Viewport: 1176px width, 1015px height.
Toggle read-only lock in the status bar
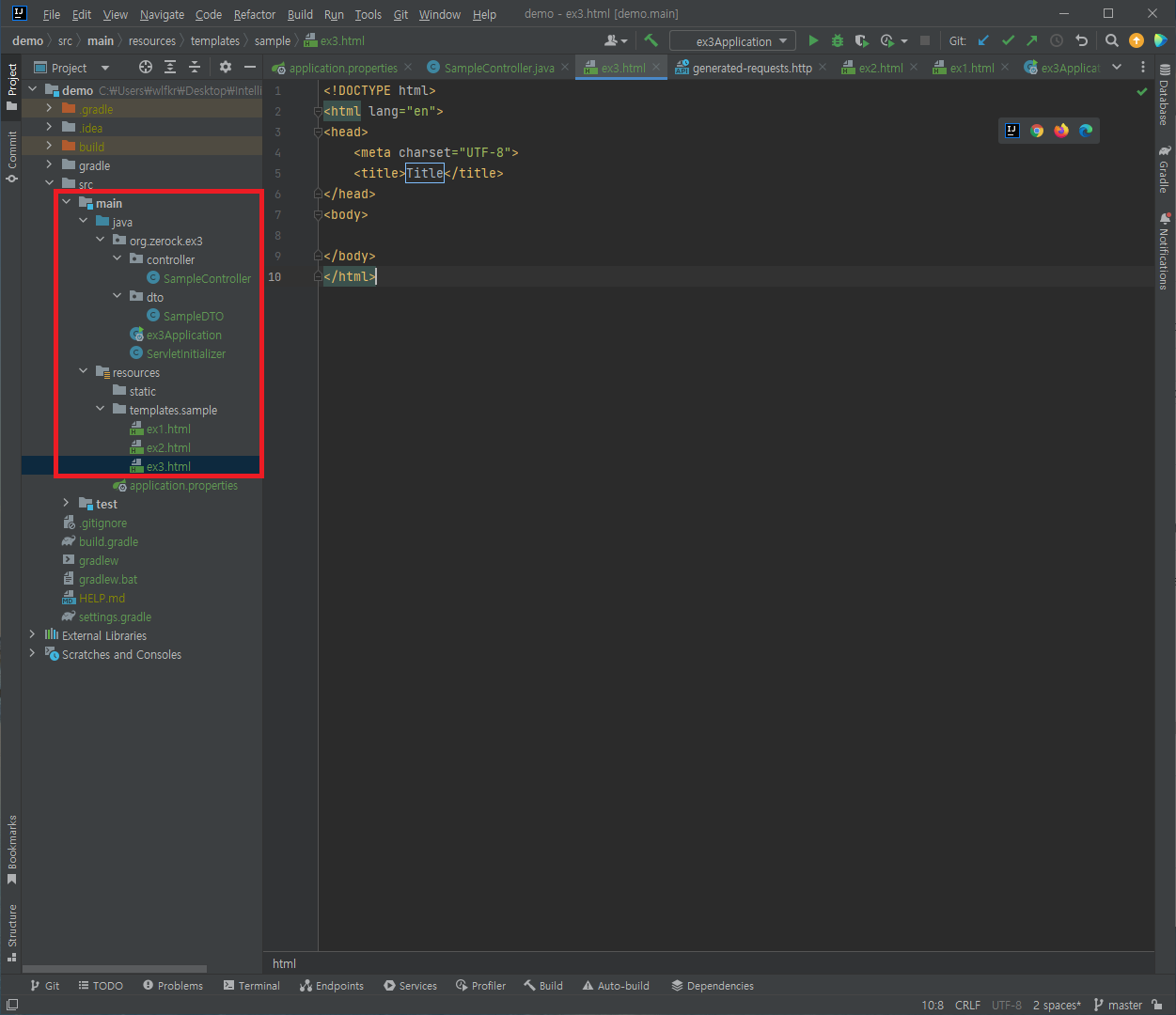click(x=1157, y=1005)
